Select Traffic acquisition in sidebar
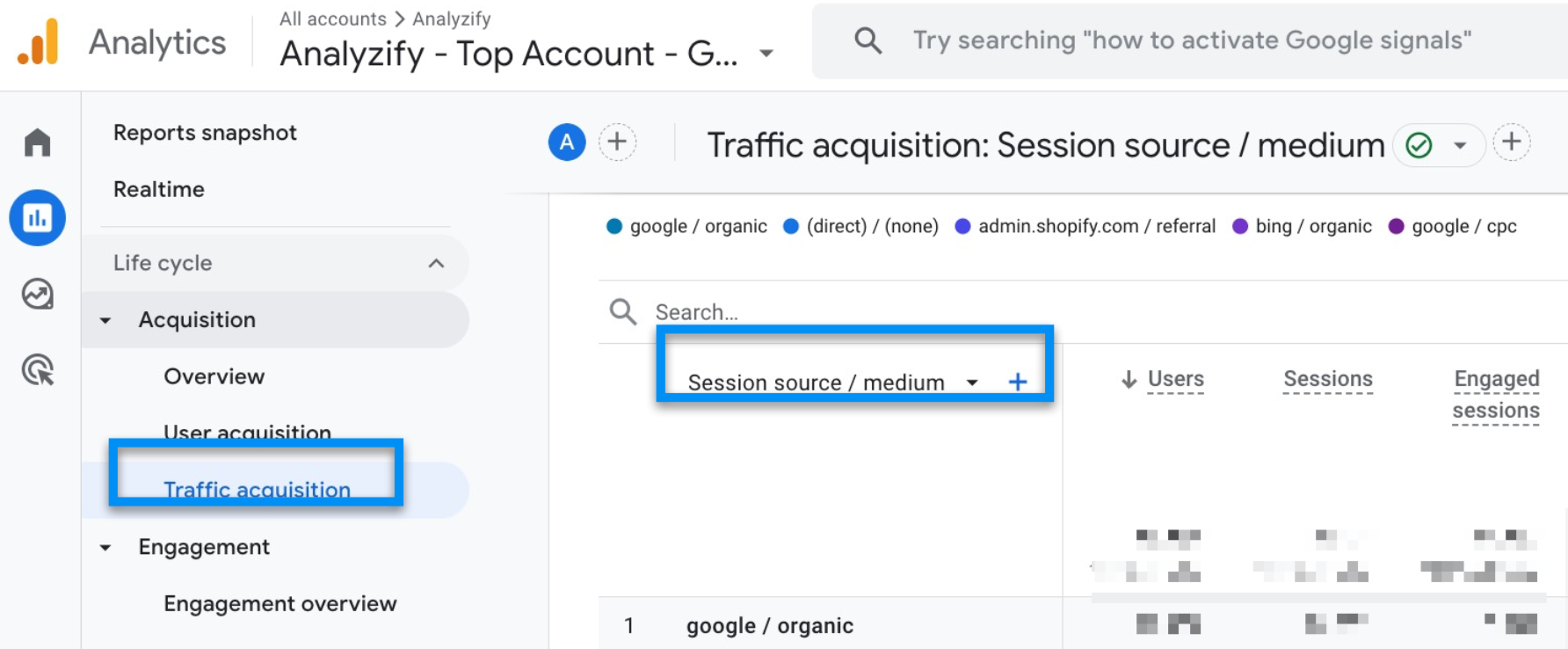Image resolution: width=1568 pixels, height=649 pixels. (257, 490)
